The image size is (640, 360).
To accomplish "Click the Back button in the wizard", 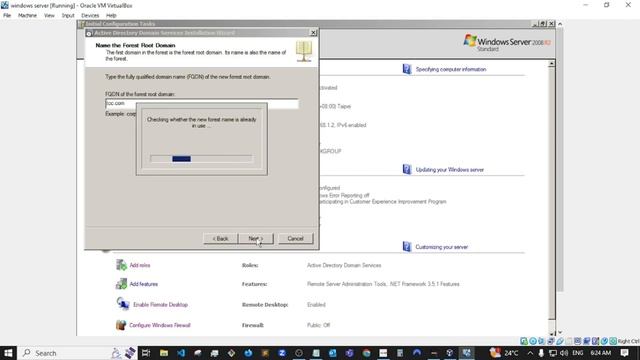I will click(x=220, y=238).
